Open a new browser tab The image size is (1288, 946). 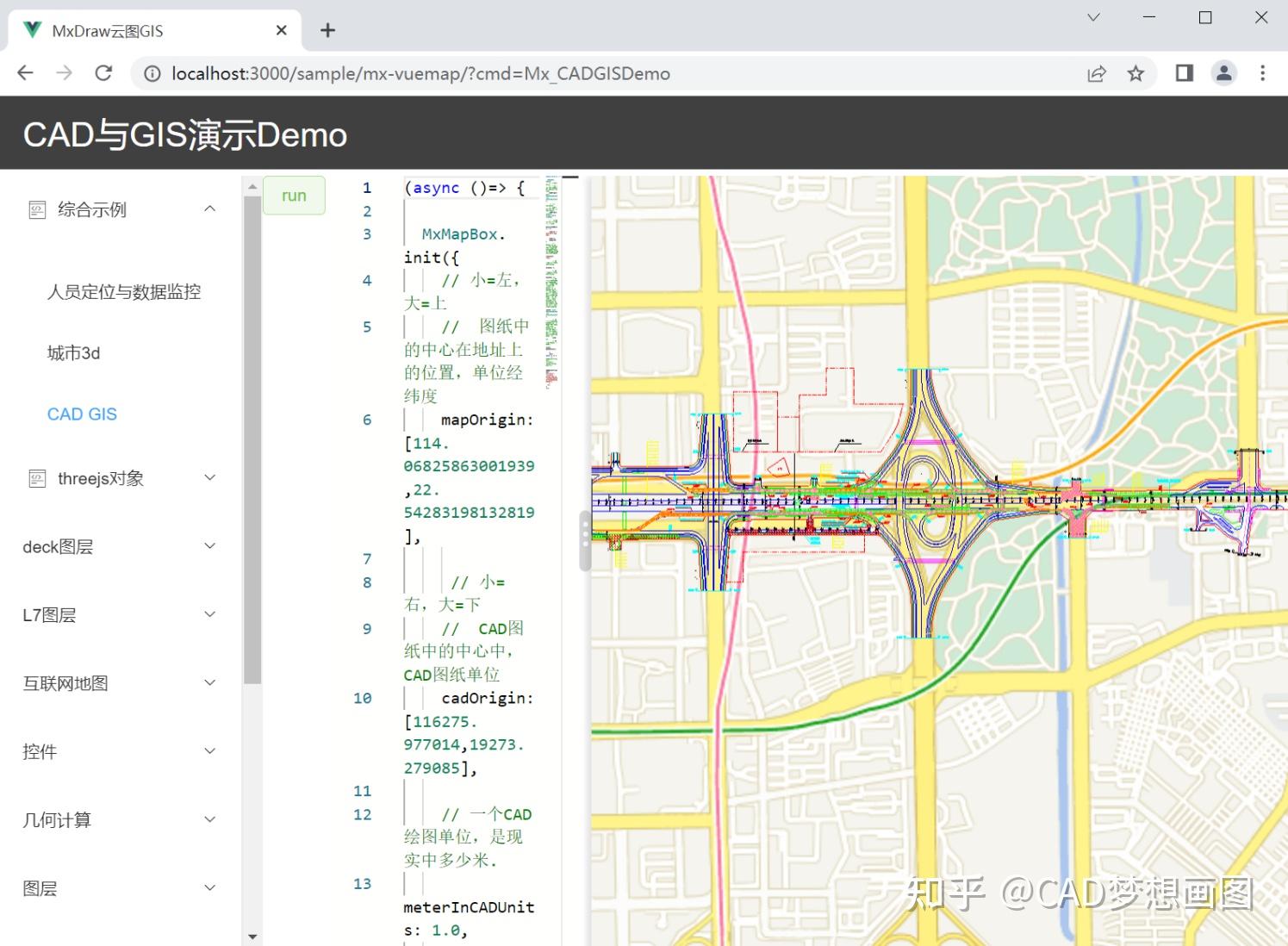click(327, 29)
